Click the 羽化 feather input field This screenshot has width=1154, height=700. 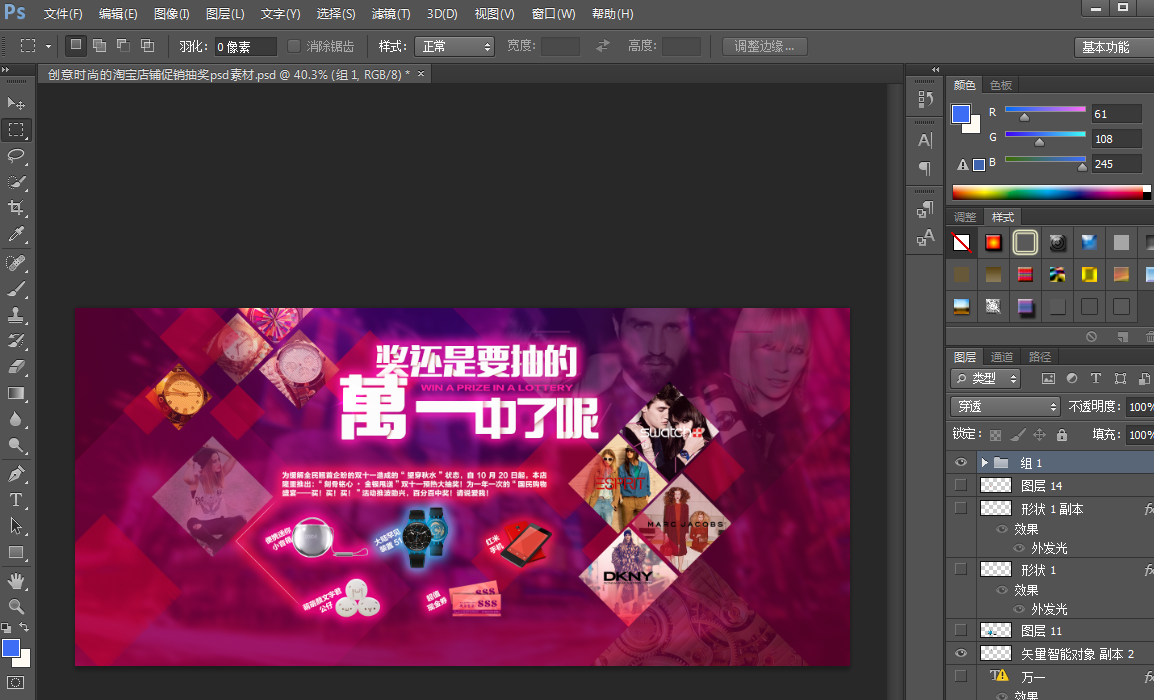(245, 46)
